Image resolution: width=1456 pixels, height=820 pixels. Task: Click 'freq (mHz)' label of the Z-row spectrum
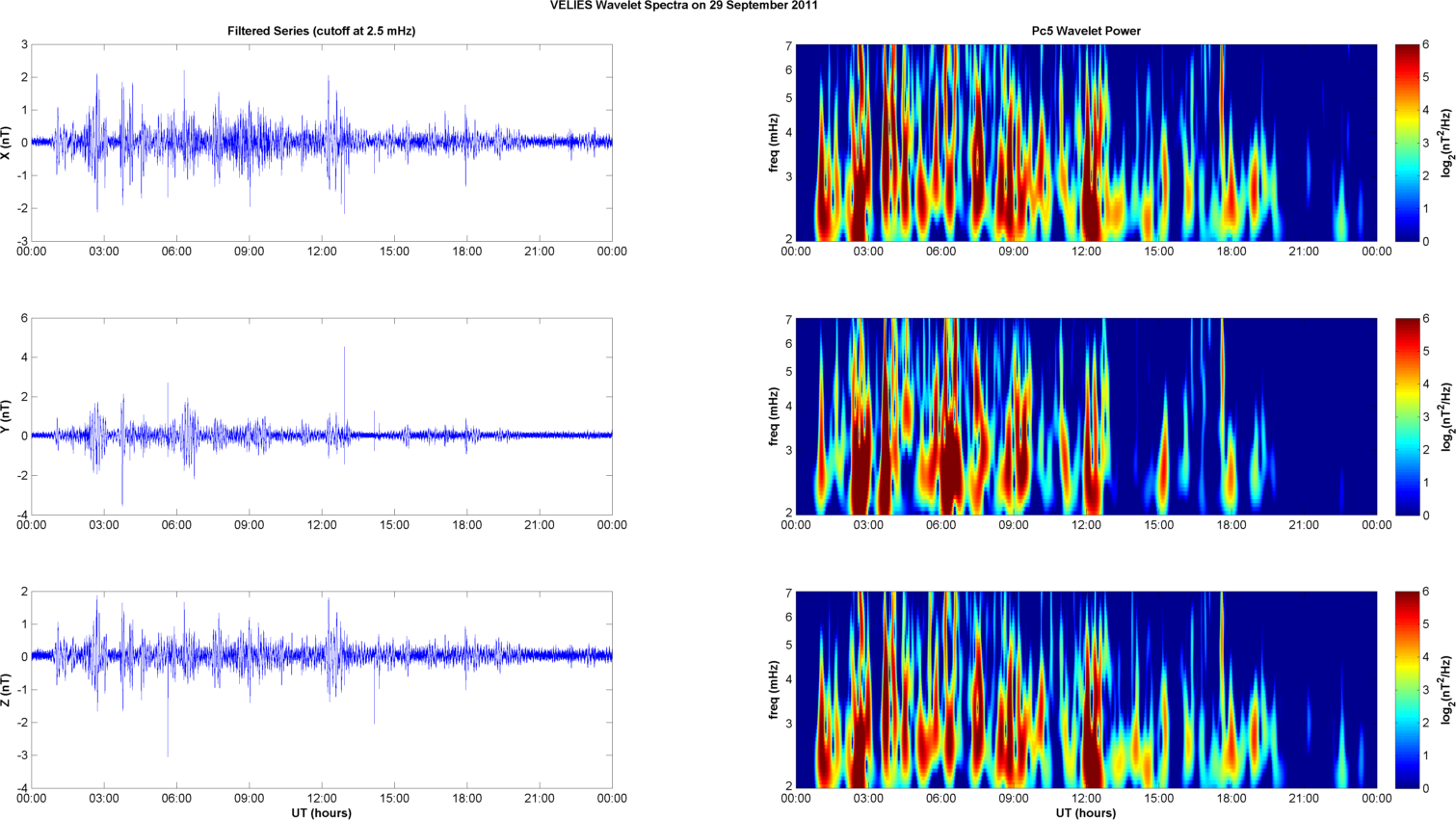[774, 690]
